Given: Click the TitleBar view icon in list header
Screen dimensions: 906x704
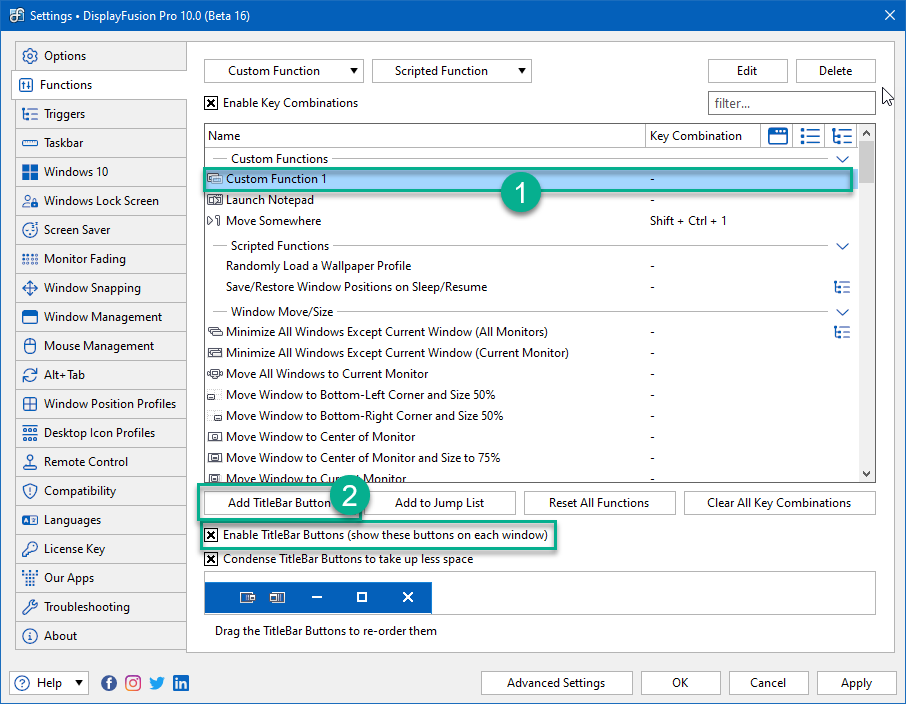Looking at the screenshot, I should pos(778,136).
